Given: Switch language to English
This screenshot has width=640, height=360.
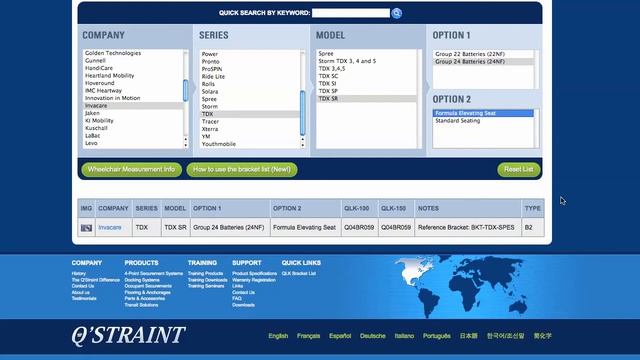Looking at the screenshot, I should coord(278,336).
